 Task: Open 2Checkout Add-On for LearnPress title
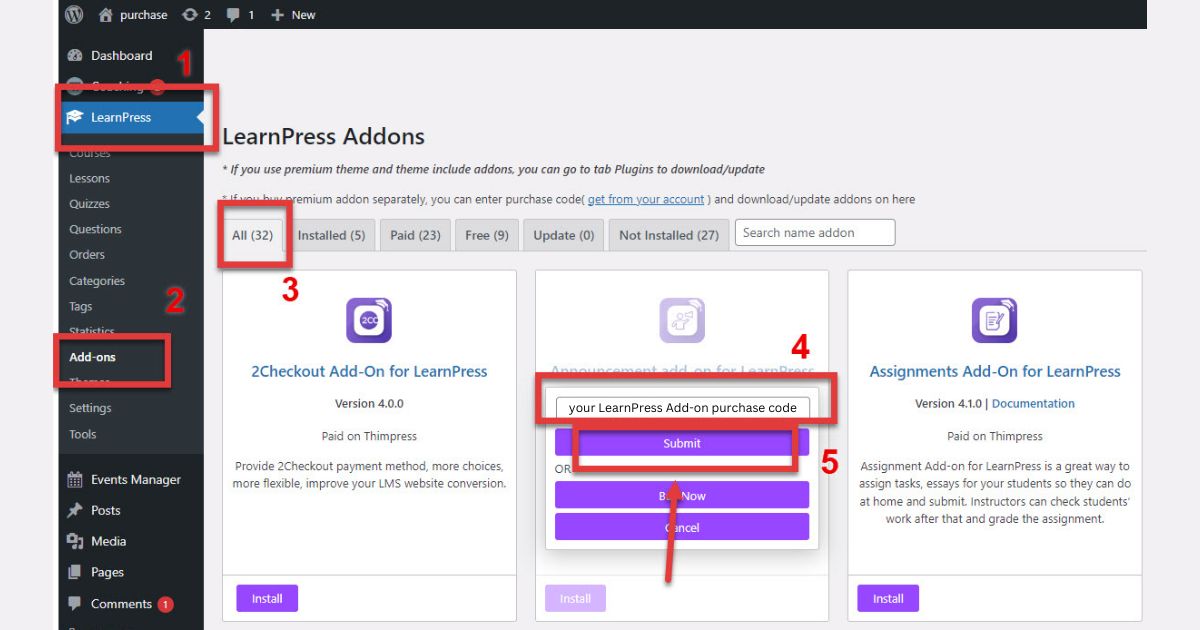coord(369,371)
